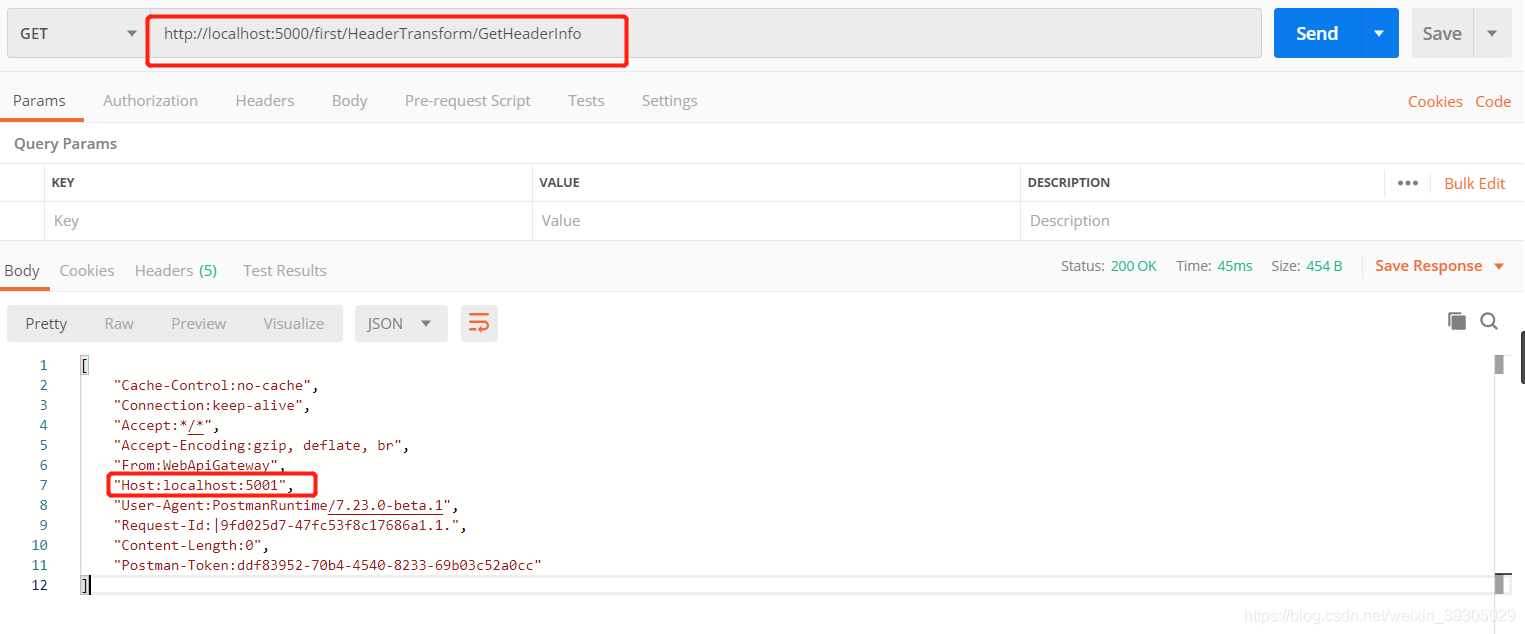Click the "Accept:*/*" response line
1525x634 pixels.
tap(165, 425)
